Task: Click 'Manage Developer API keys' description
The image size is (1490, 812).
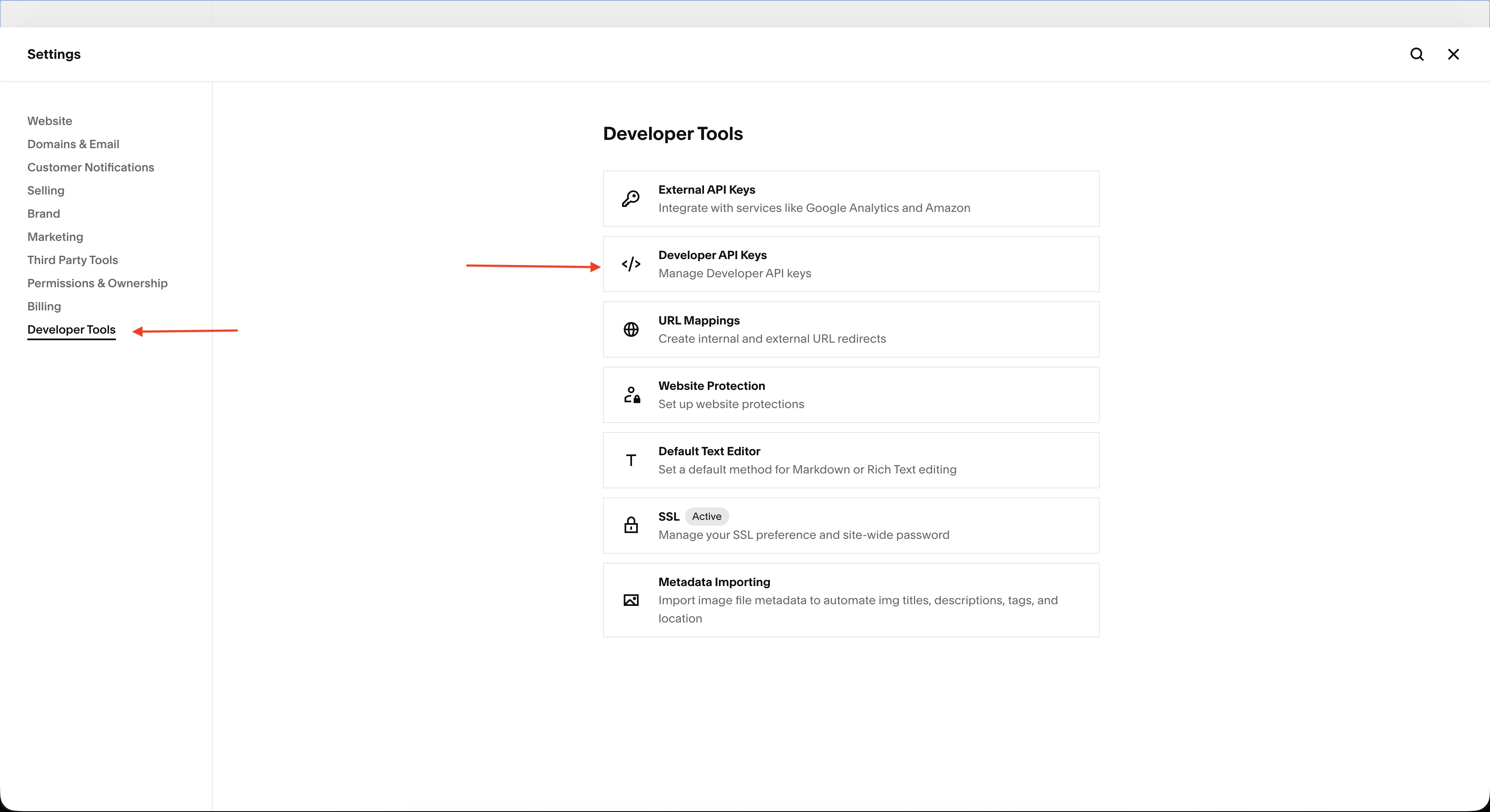Action: pyautogui.click(x=735, y=273)
